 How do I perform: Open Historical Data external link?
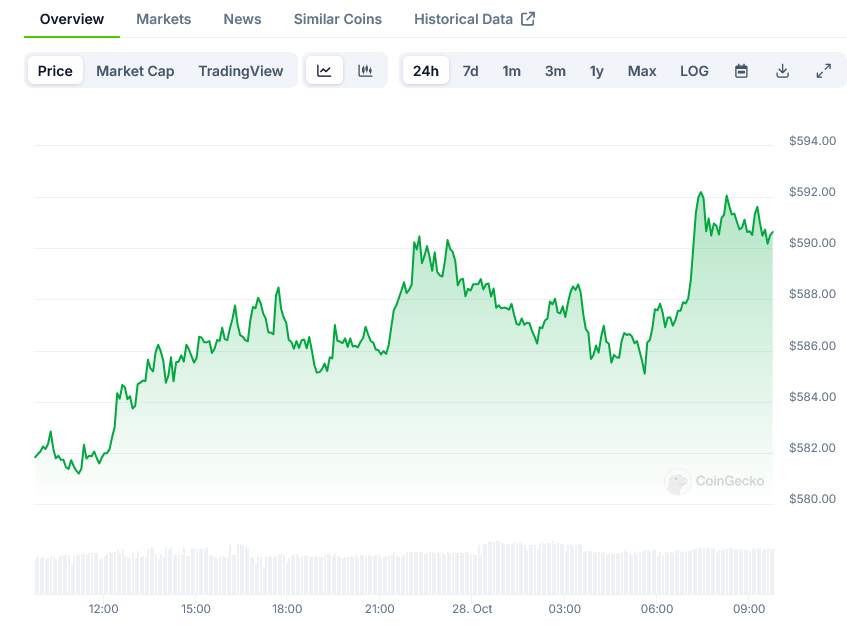[x=474, y=19]
